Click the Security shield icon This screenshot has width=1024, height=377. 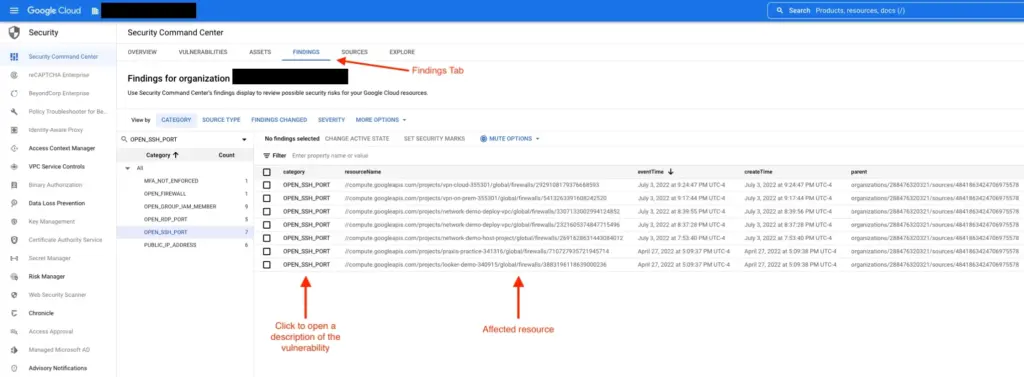click(14, 33)
